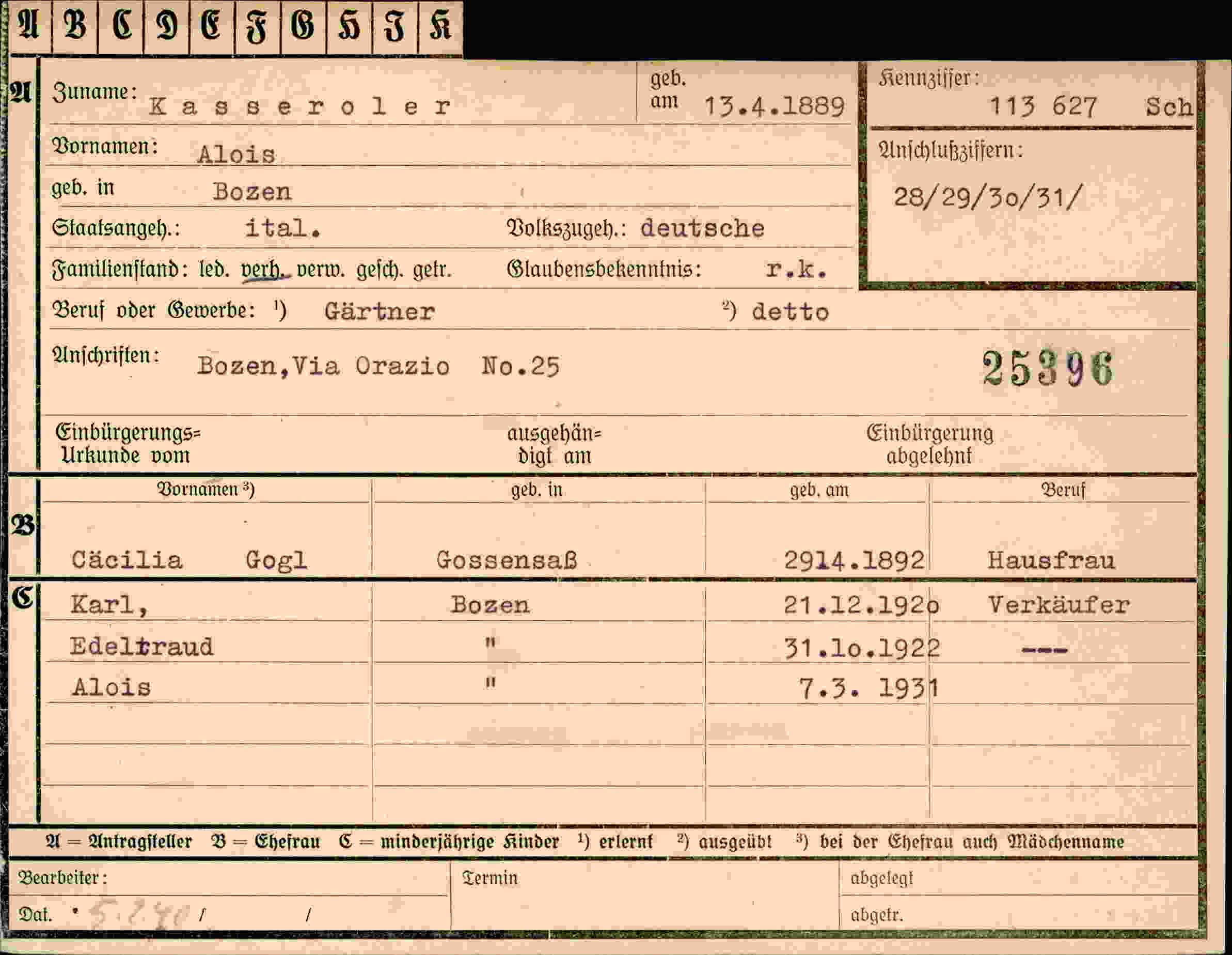Click the address Bozen, Via Orazio No.25

coord(378,366)
